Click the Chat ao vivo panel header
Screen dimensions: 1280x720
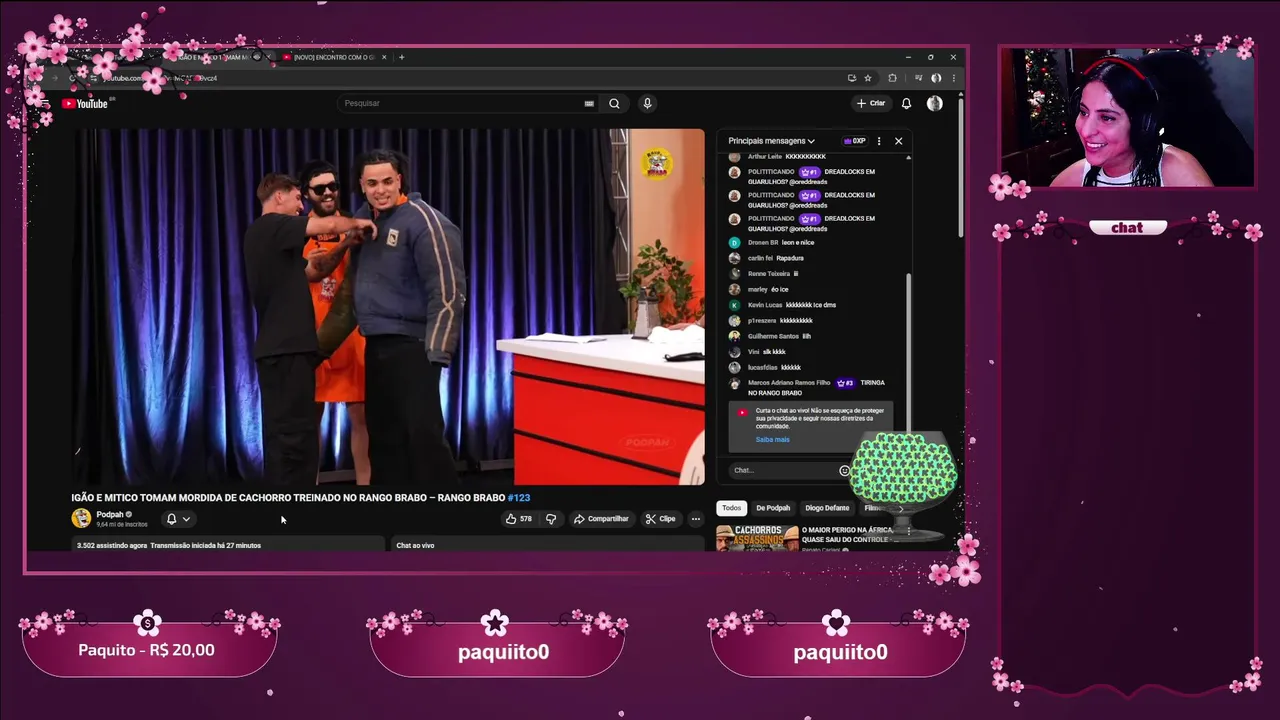(547, 545)
